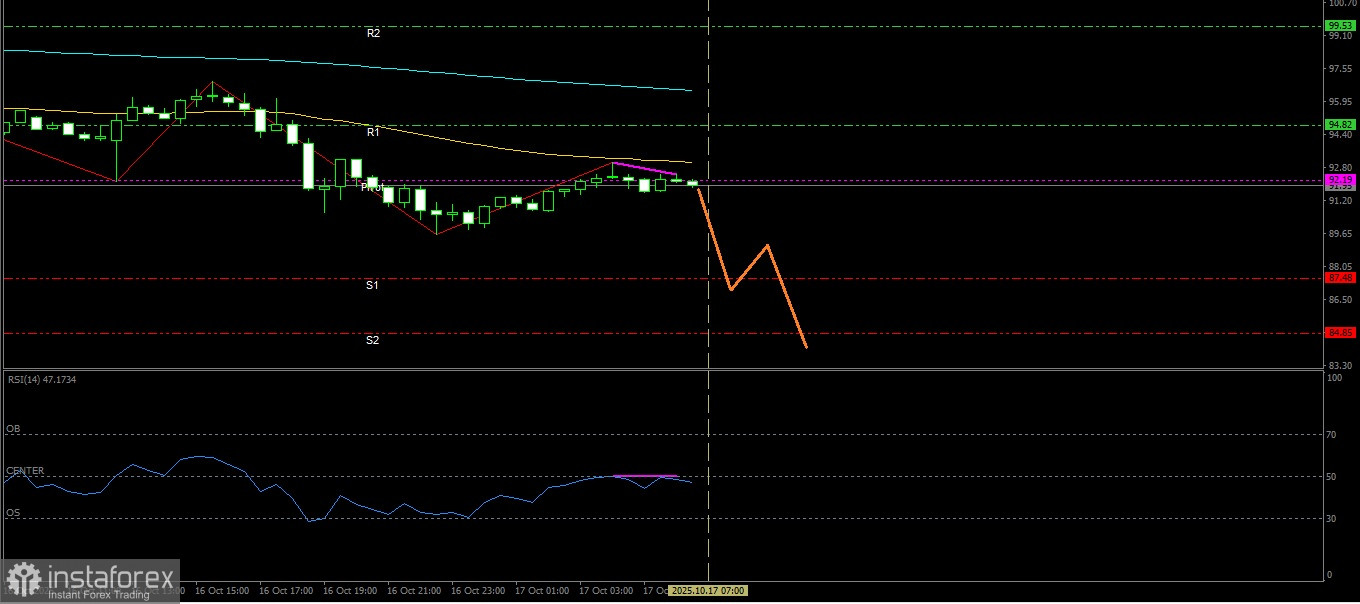Click the CENTER level label in RSI

click(x=24, y=470)
